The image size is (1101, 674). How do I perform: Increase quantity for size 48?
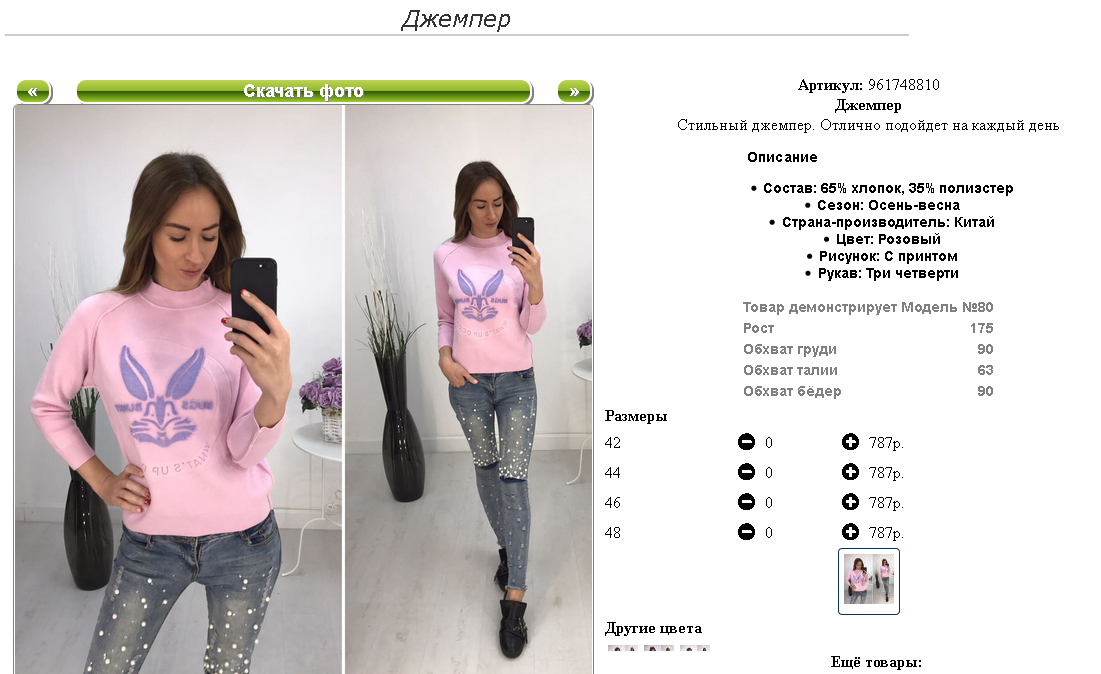pos(850,532)
